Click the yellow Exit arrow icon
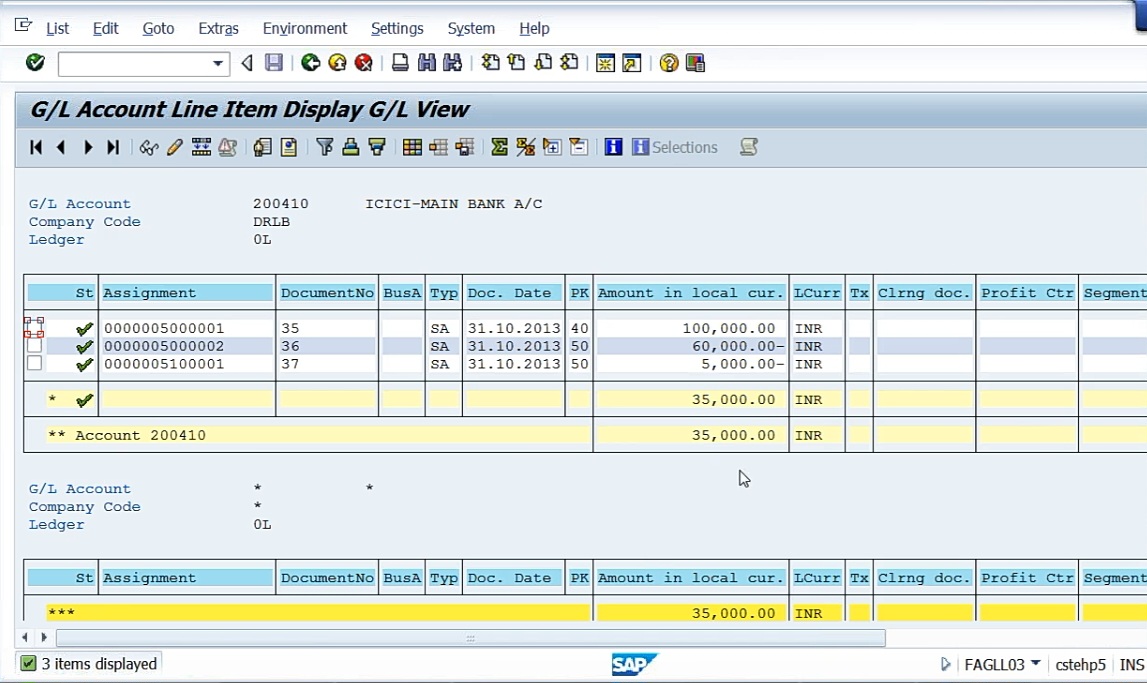1147x683 pixels. (337, 63)
